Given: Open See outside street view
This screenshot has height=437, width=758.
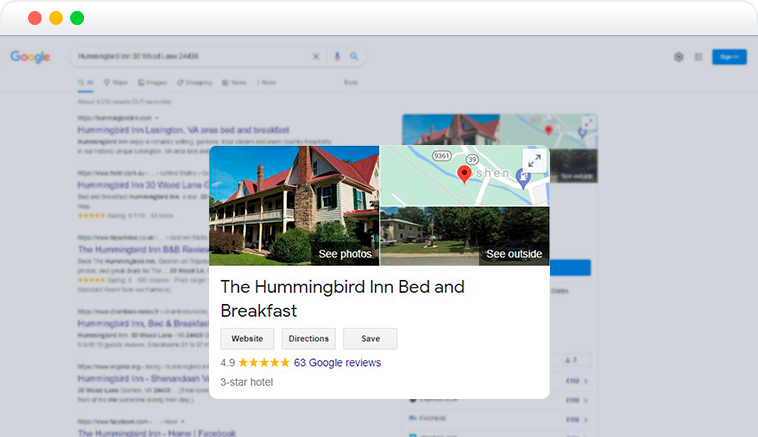Looking at the screenshot, I should coord(514,254).
